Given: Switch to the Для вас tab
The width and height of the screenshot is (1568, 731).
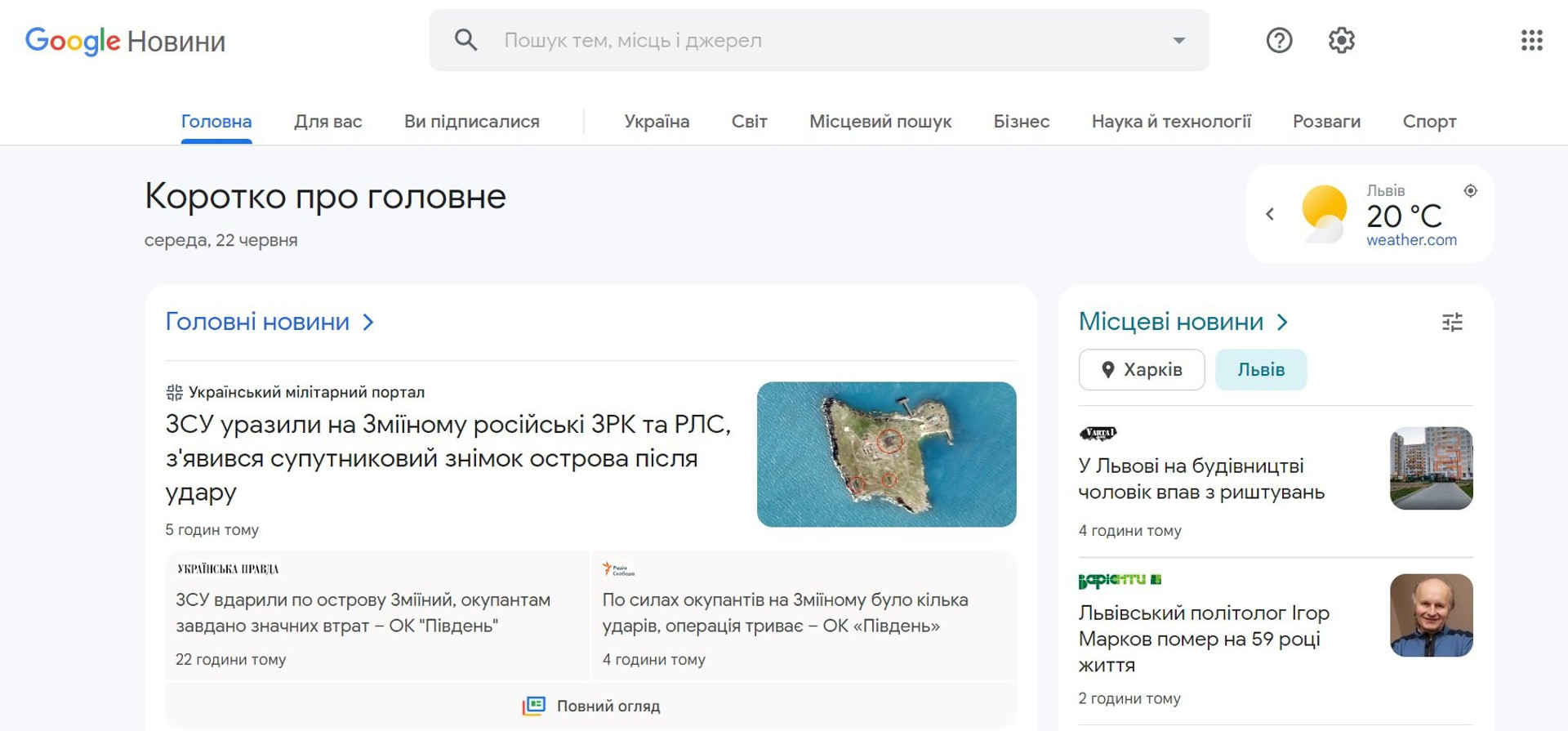Looking at the screenshot, I should pos(327,122).
